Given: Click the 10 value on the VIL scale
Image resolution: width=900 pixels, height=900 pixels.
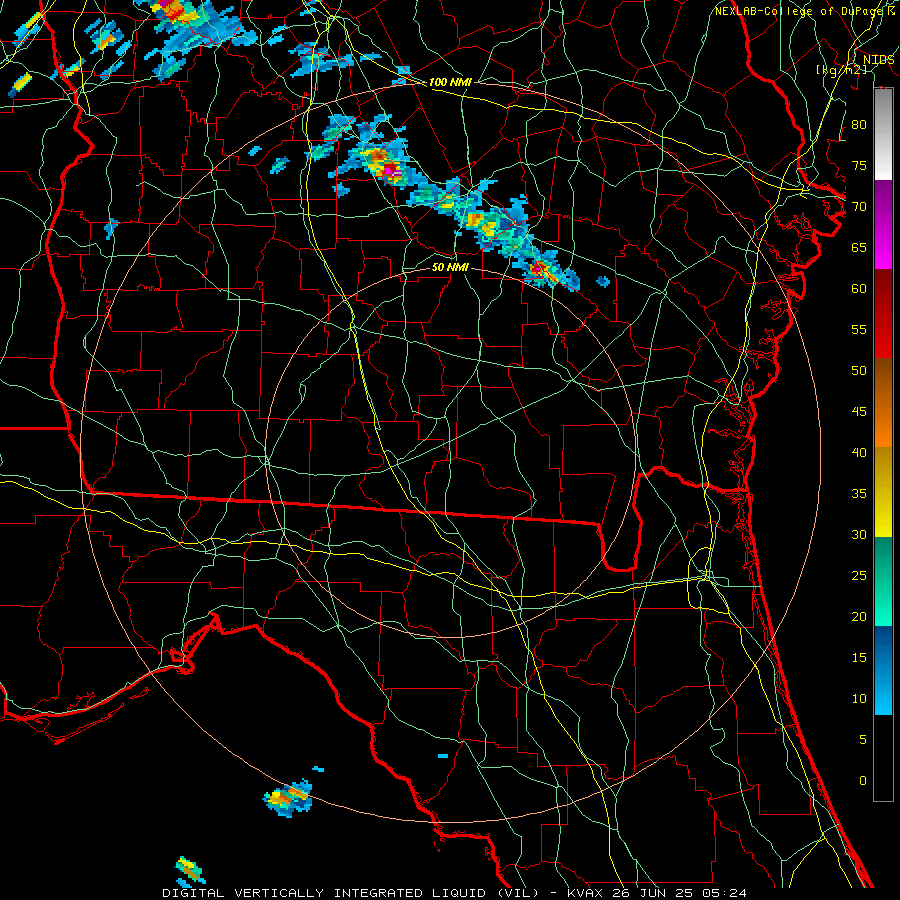Looking at the screenshot, I should click(x=859, y=699).
